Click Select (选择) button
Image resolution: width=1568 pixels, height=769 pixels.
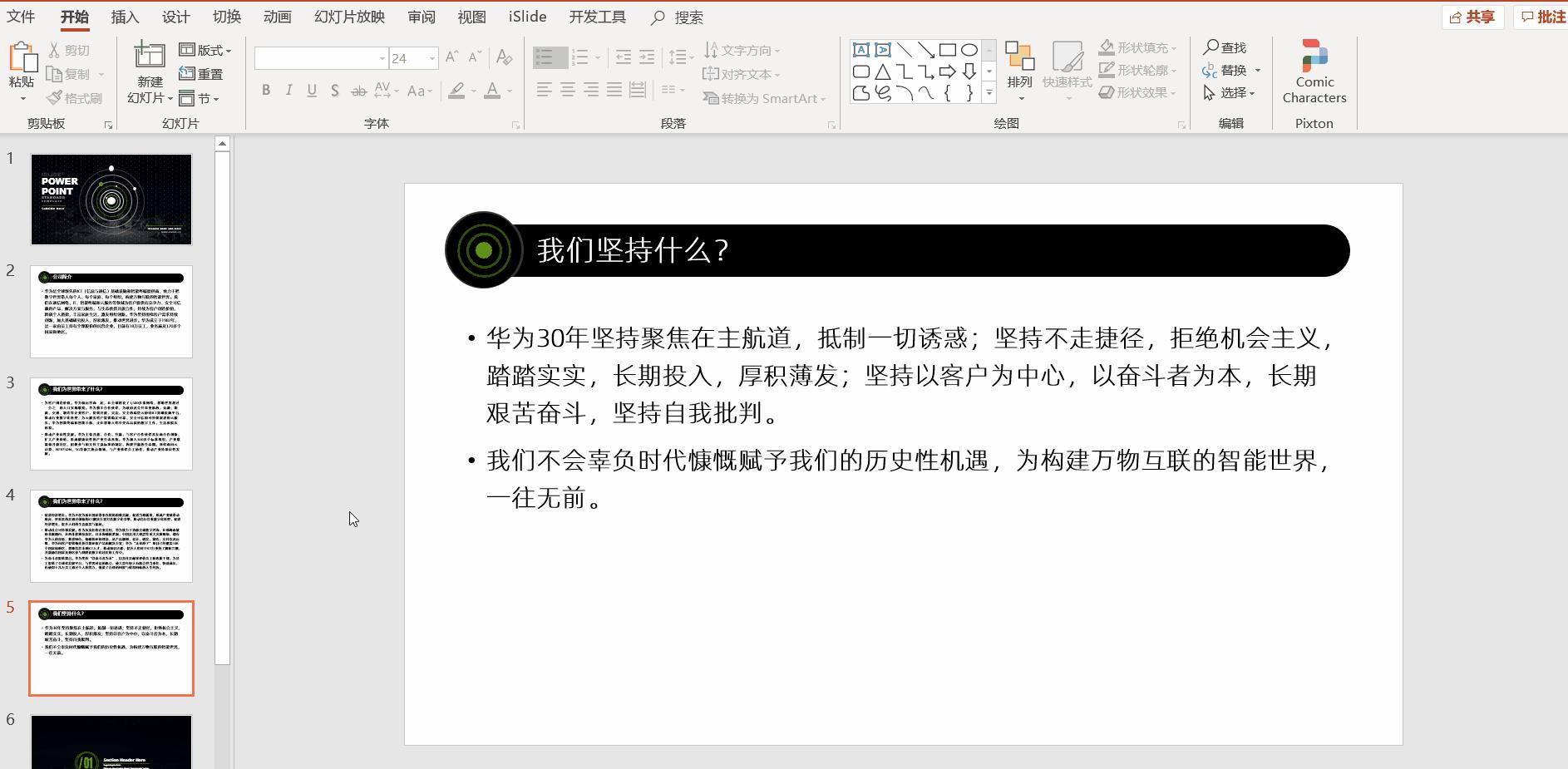point(1229,93)
